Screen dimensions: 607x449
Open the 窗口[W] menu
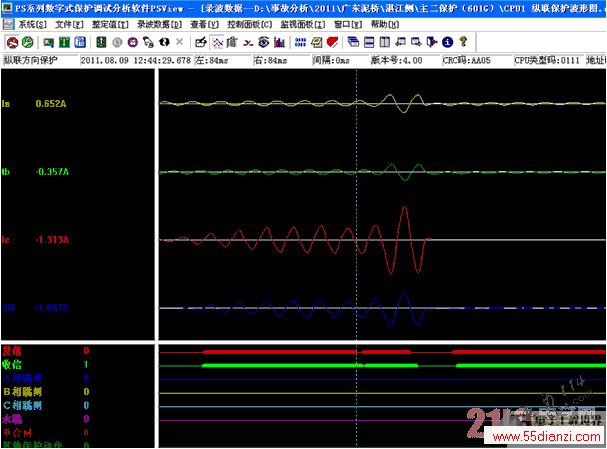[348, 24]
